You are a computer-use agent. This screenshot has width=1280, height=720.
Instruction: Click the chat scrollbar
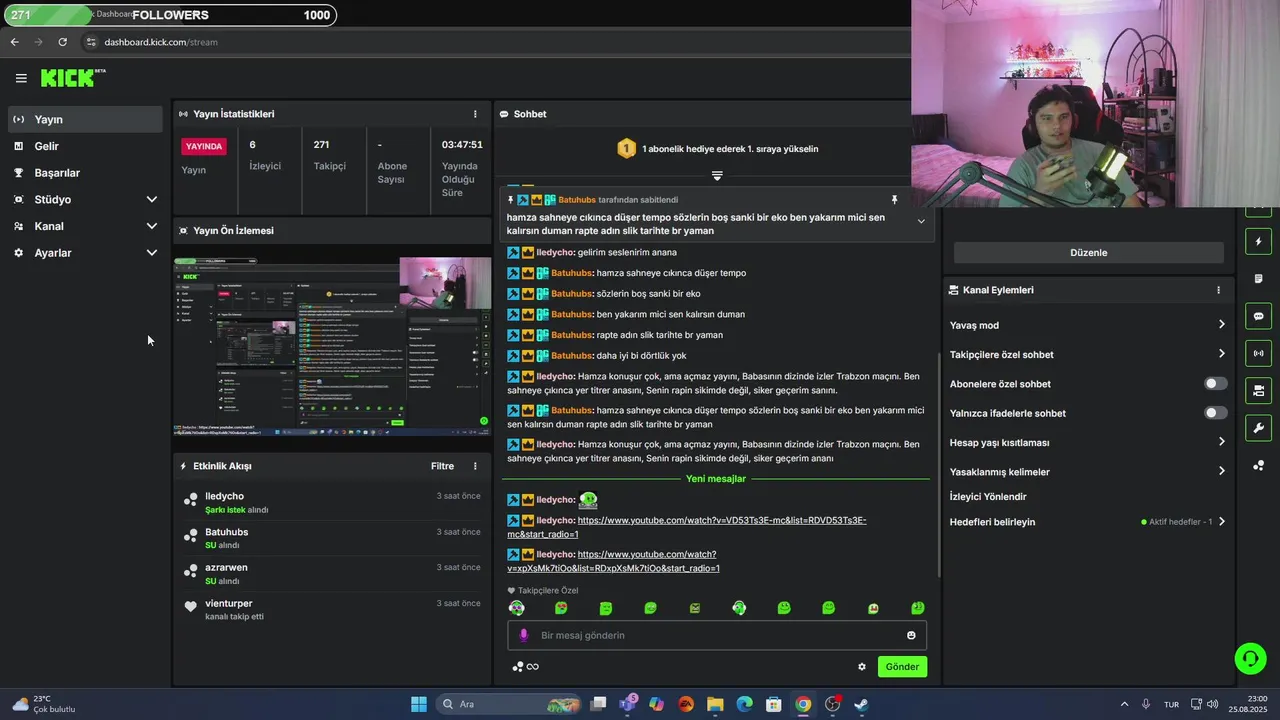point(938,465)
